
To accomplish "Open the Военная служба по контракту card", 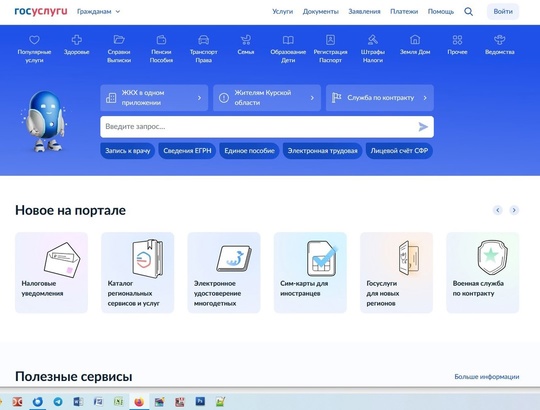I will tap(483, 272).
